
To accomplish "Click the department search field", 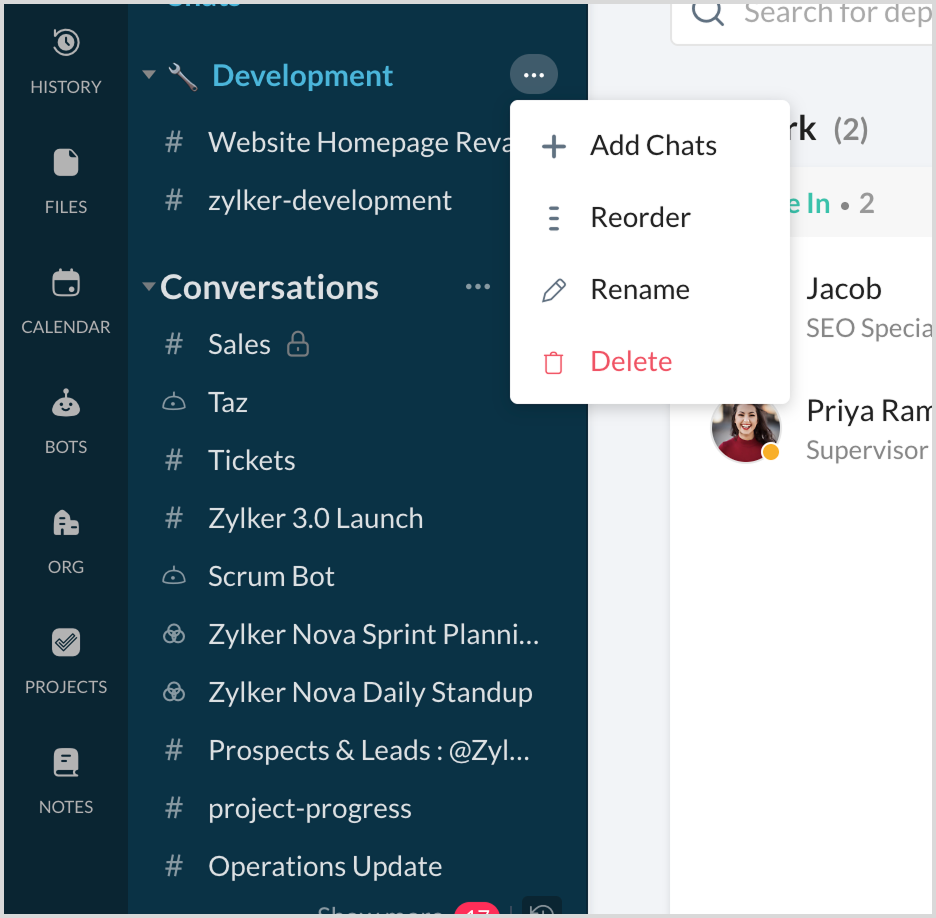I will tap(820, 15).
